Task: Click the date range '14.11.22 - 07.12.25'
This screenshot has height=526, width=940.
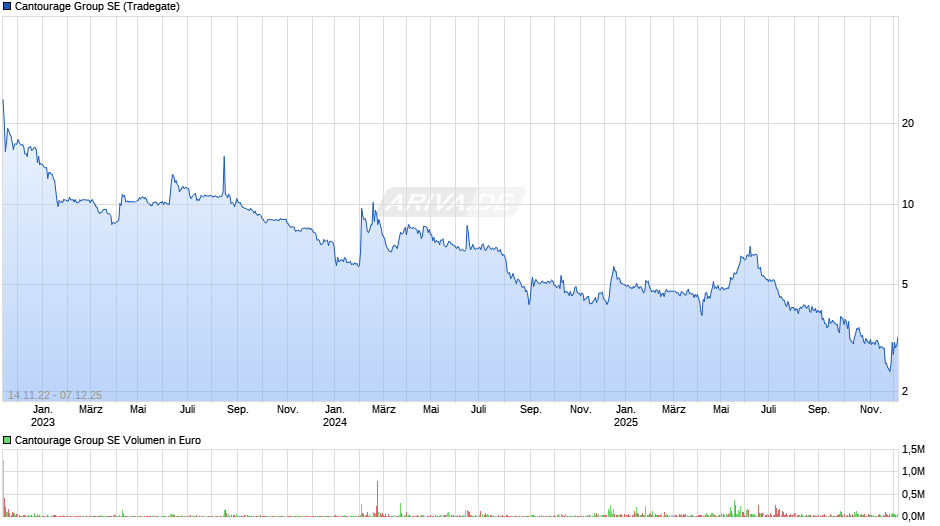Action: coord(55,395)
